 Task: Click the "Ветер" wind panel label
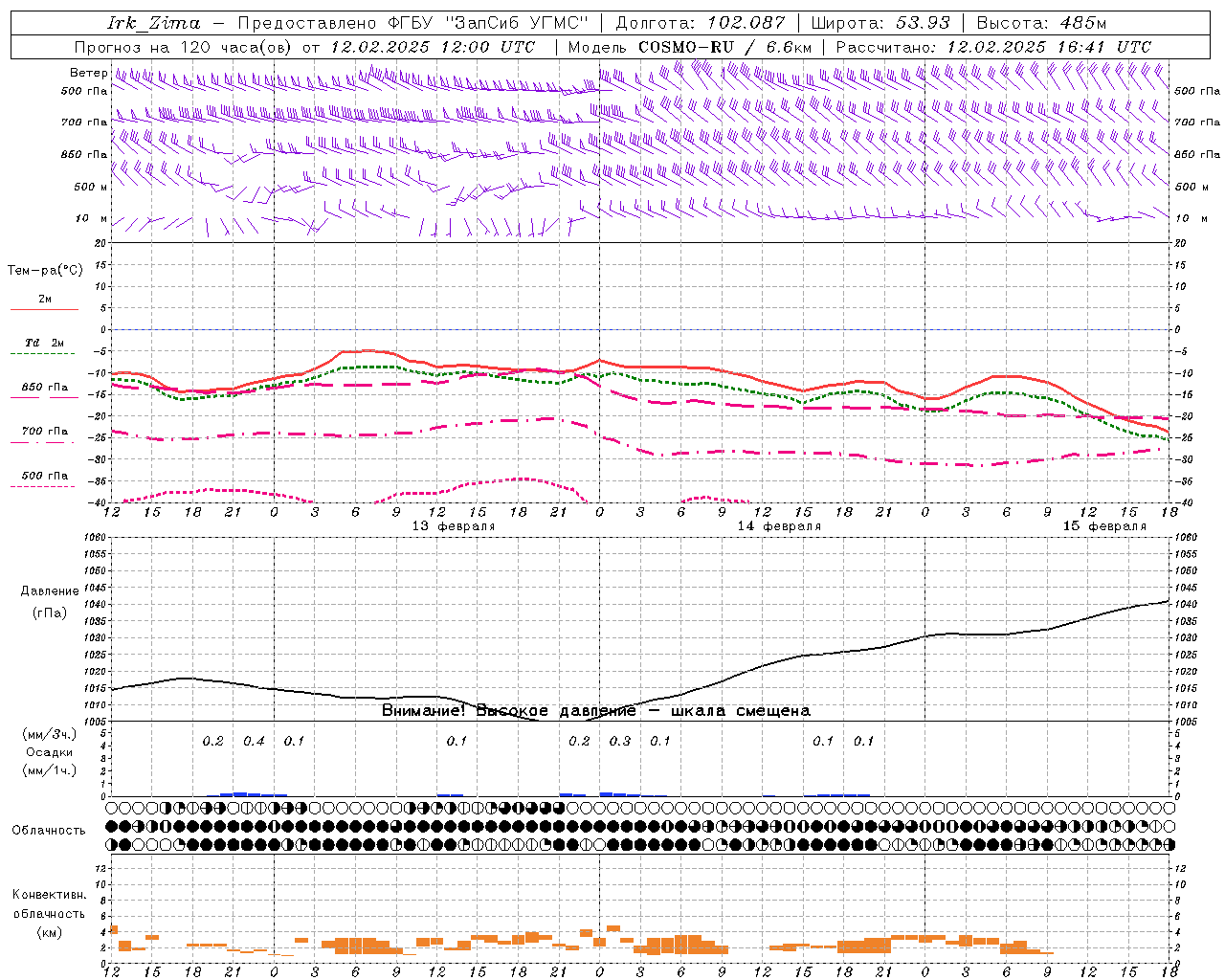(88, 73)
